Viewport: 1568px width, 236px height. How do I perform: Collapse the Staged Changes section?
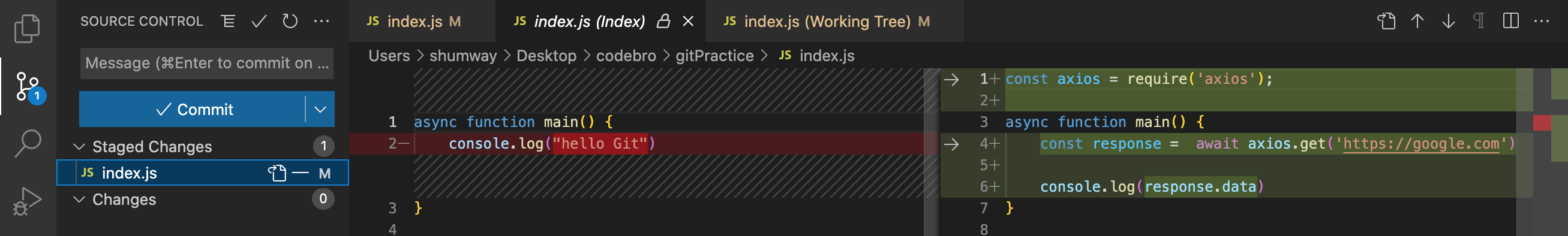click(79, 147)
